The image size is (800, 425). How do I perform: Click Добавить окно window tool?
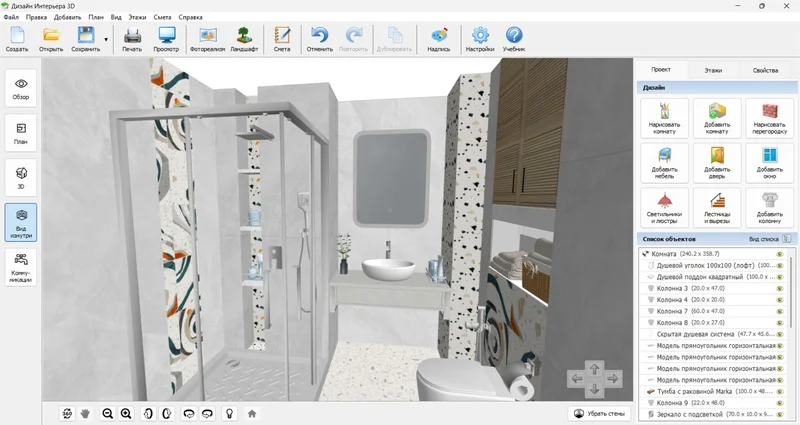point(769,163)
